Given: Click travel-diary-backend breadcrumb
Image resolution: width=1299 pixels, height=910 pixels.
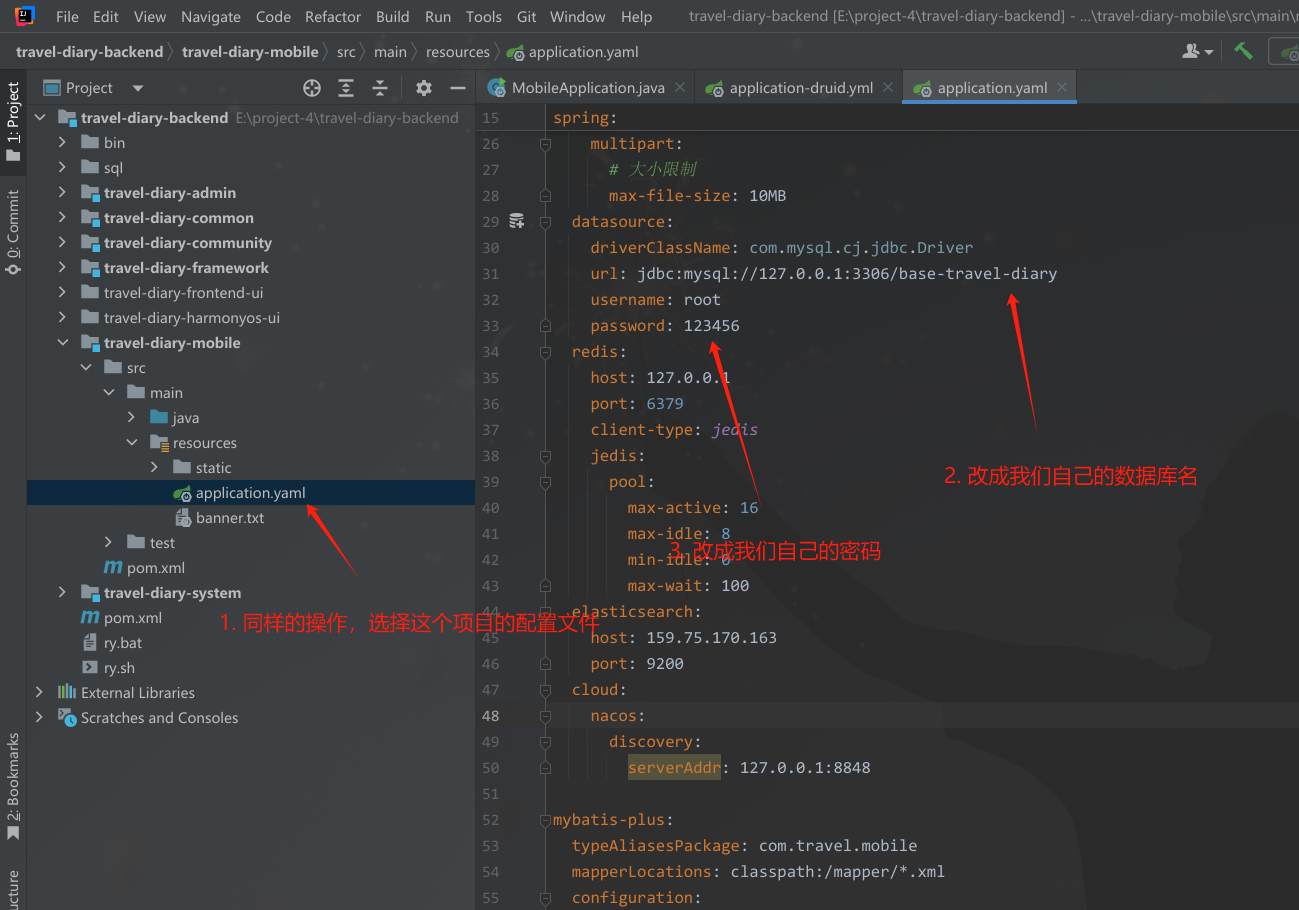Looking at the screenshot, I should (x=89, y=52).
